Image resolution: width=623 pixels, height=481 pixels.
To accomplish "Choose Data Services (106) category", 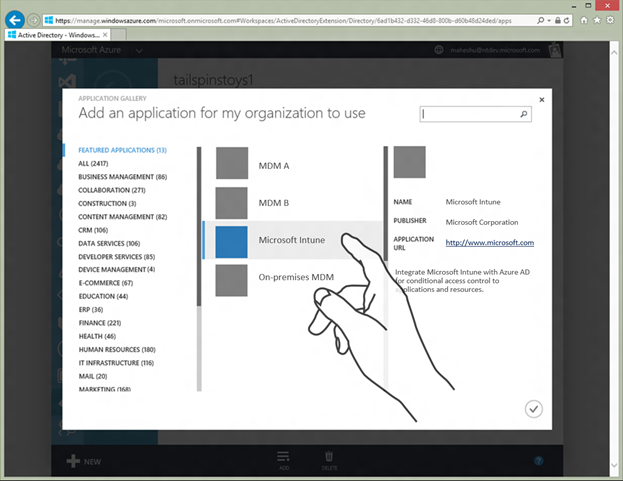I will 109,243.
